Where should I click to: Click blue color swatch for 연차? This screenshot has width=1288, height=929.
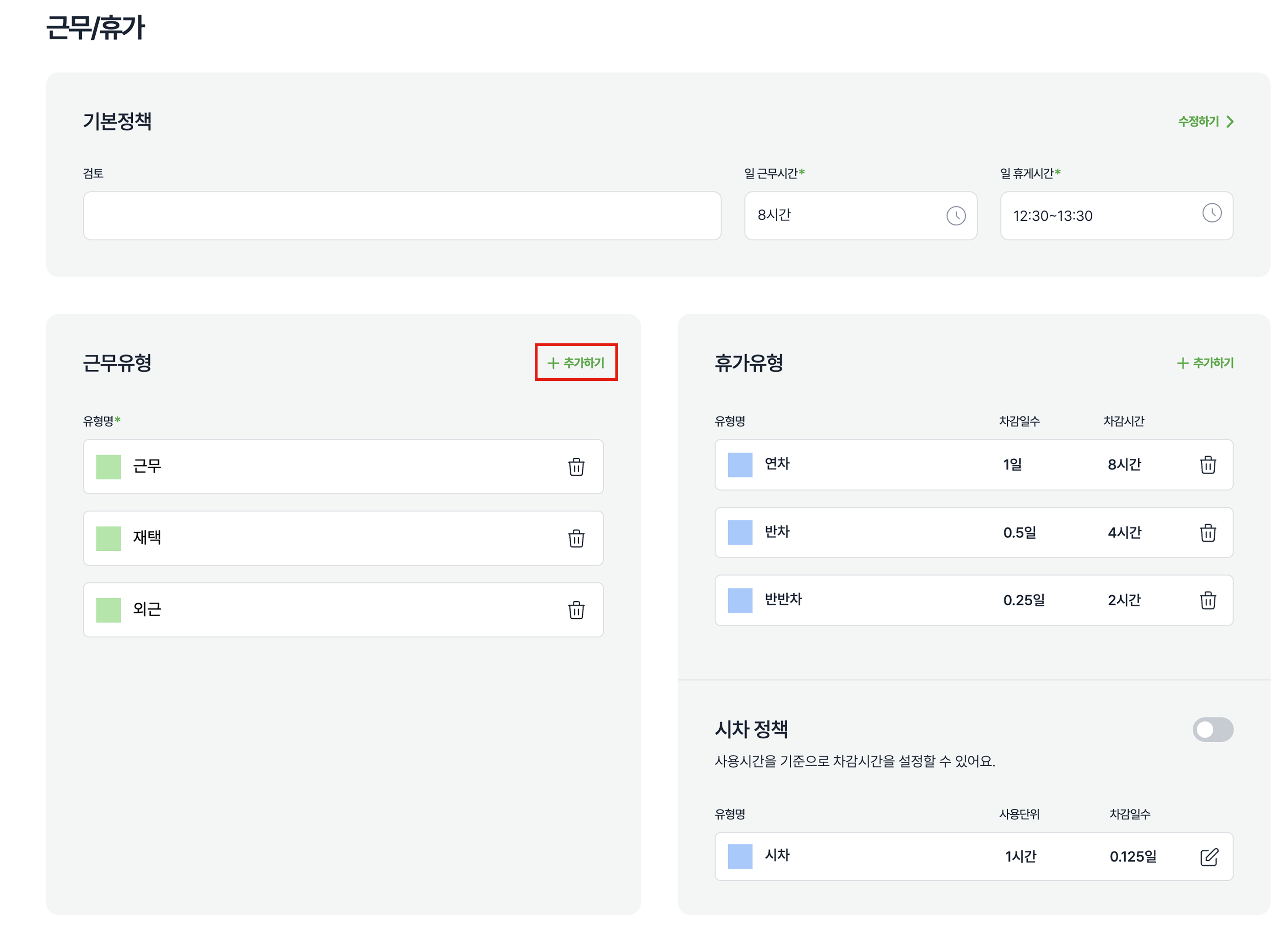pos(739,465)
